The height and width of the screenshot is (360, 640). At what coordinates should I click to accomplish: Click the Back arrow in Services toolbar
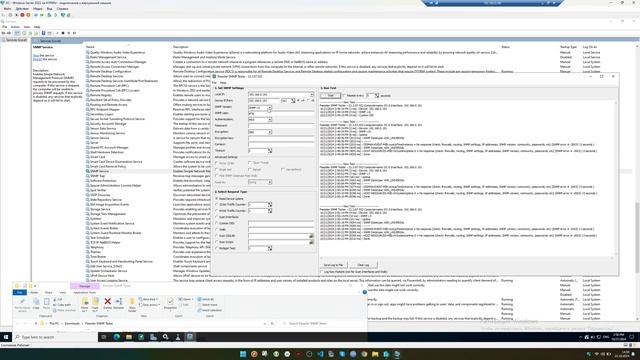coord(4,33)
